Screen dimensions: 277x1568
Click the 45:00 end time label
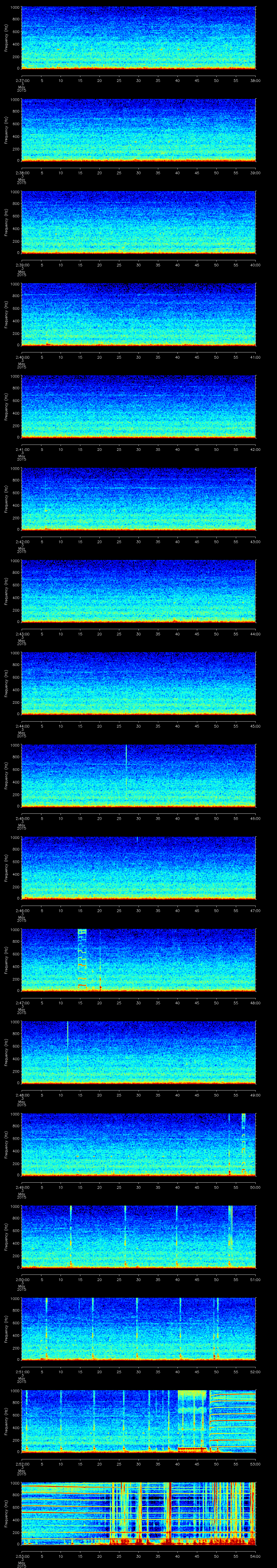coord(255,726)
